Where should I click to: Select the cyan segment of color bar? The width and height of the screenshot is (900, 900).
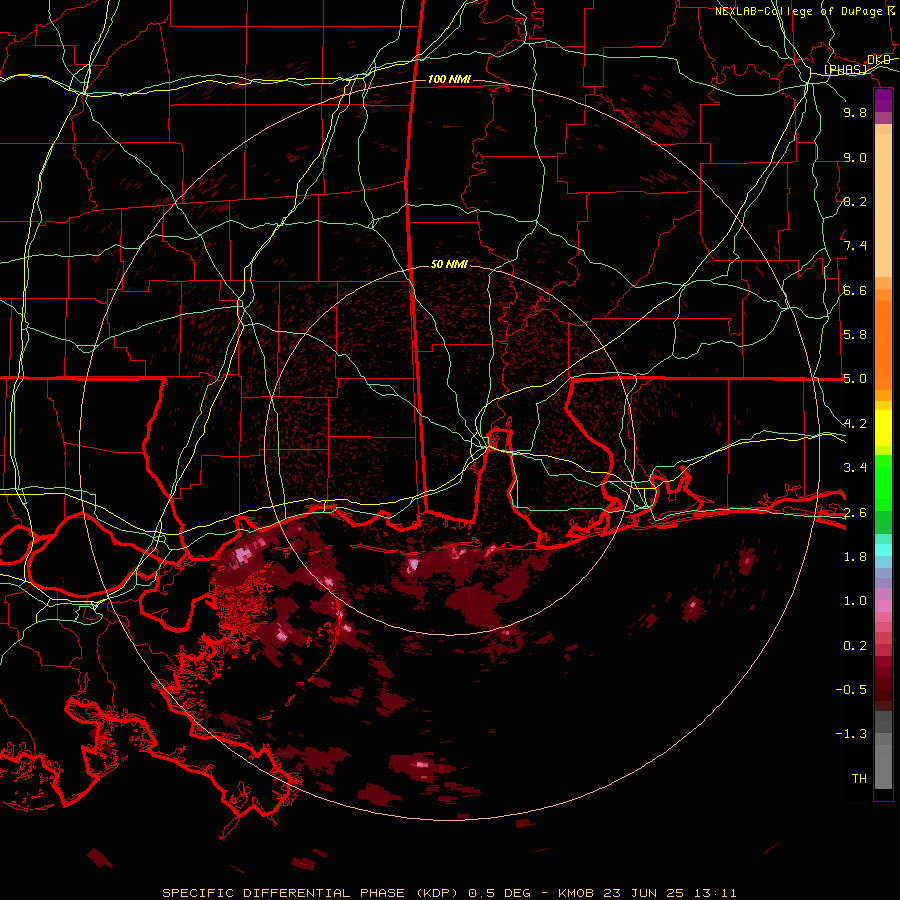pos(883,550)
